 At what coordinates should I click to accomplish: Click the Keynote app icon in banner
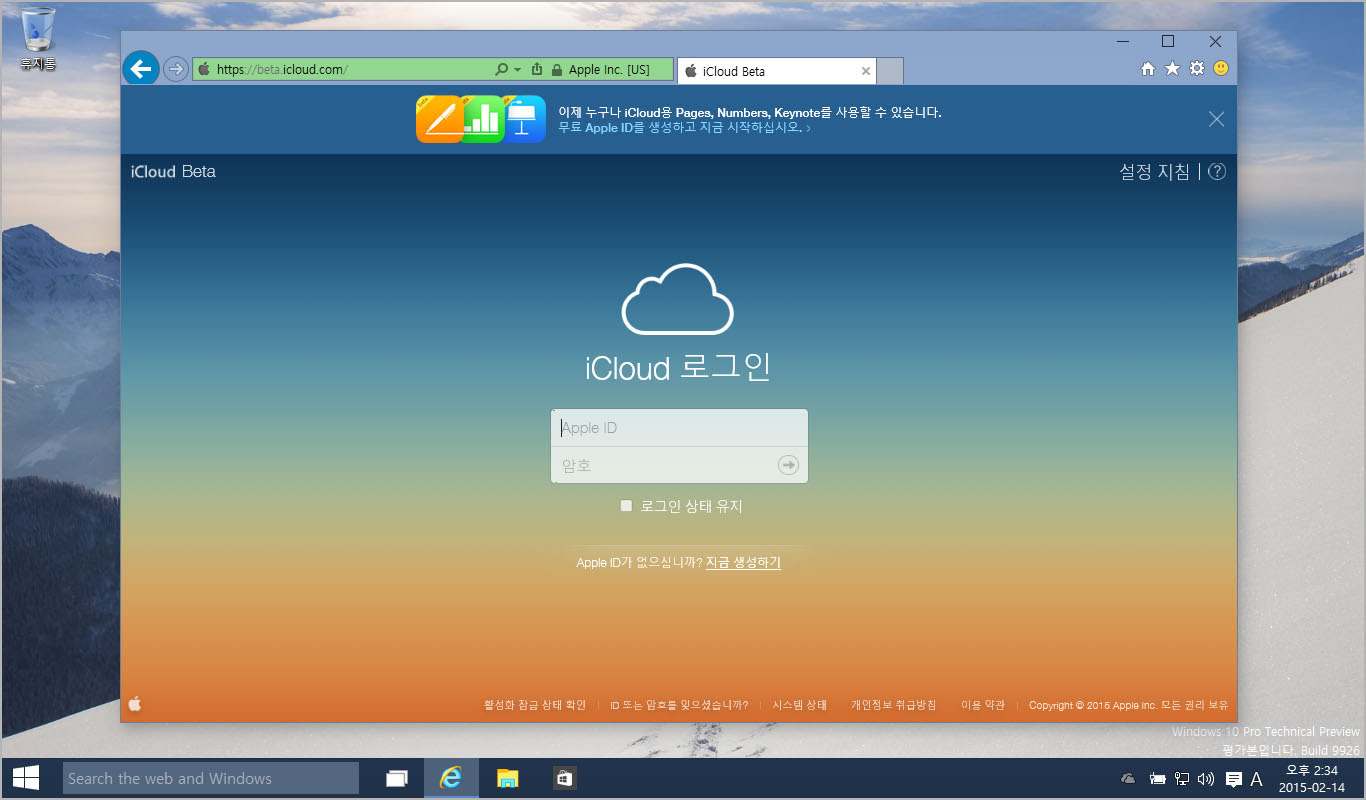click(x=524, y=120)
